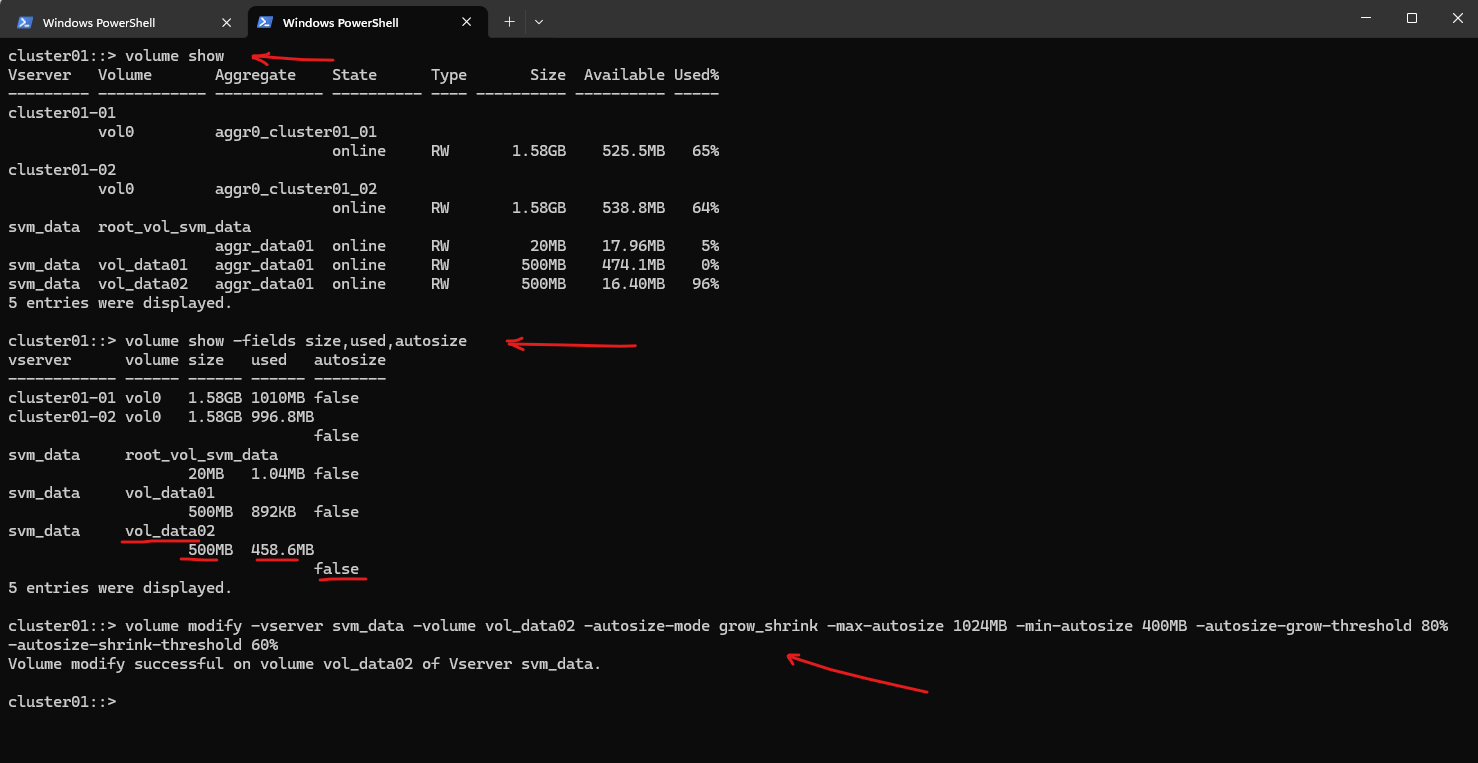This screenshot has height=763, width=1478.
Task: Expand the new tab profile dropdown
Action: [x=539, y=22]
